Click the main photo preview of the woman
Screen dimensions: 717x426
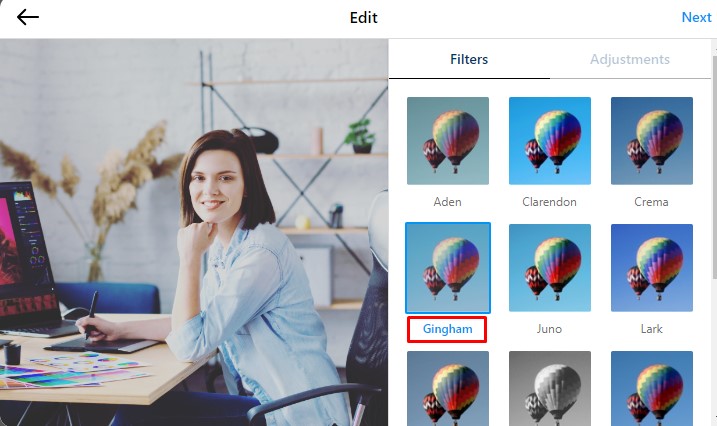click(194, 232)
